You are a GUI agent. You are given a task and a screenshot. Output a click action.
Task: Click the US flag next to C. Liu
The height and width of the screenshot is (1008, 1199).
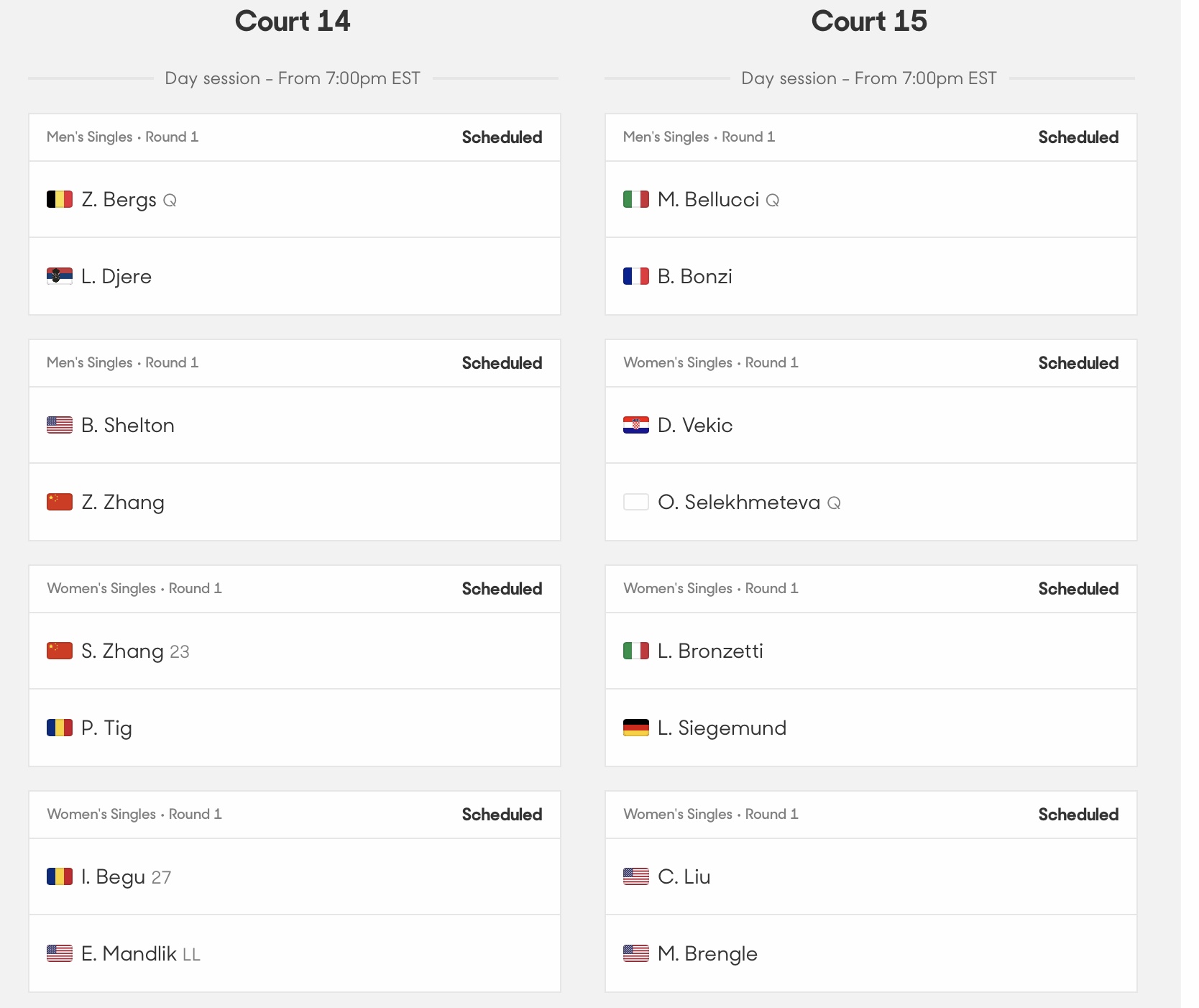636,876
